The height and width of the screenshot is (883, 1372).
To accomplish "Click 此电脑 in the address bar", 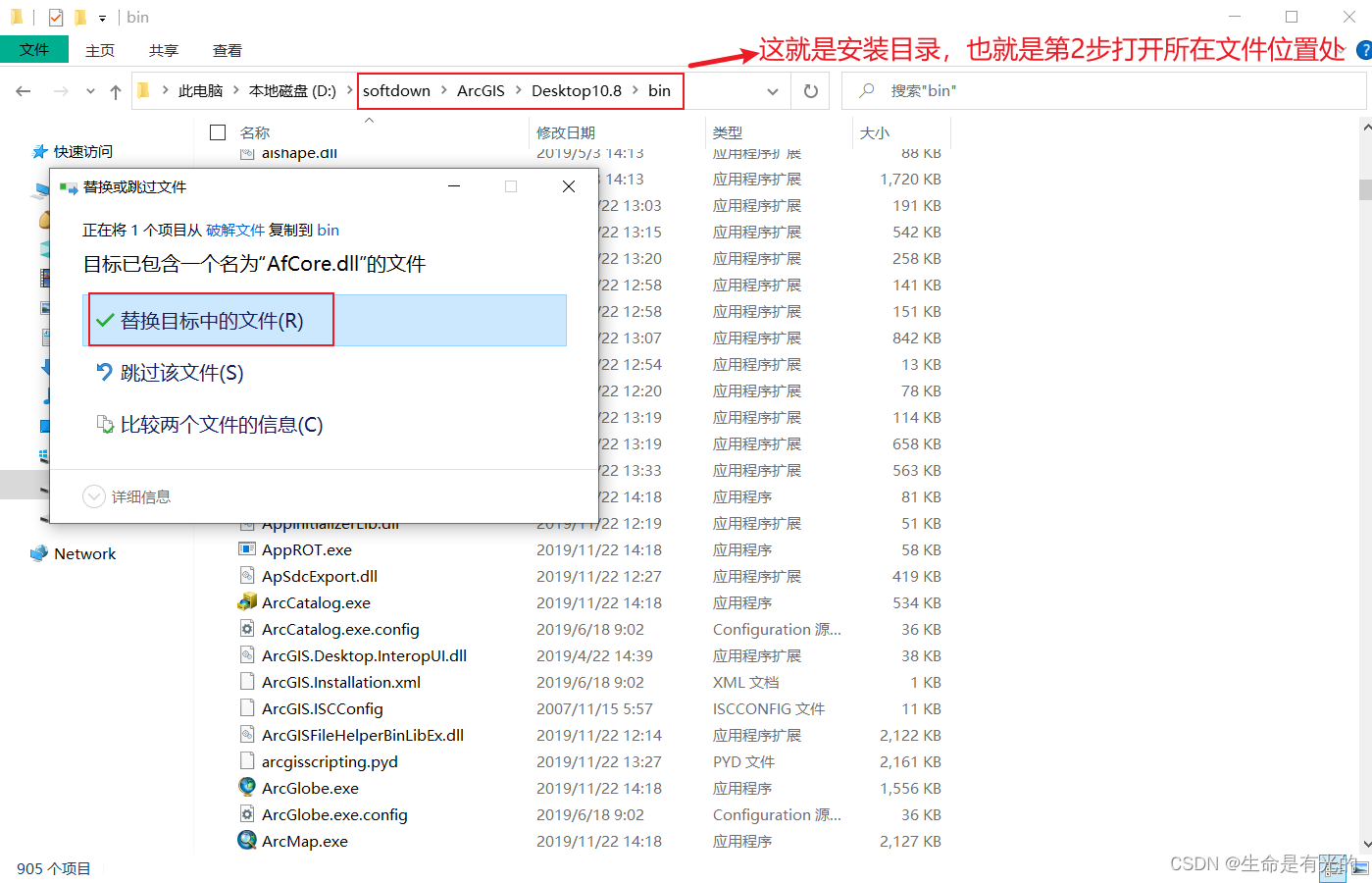I will point(201,90).
